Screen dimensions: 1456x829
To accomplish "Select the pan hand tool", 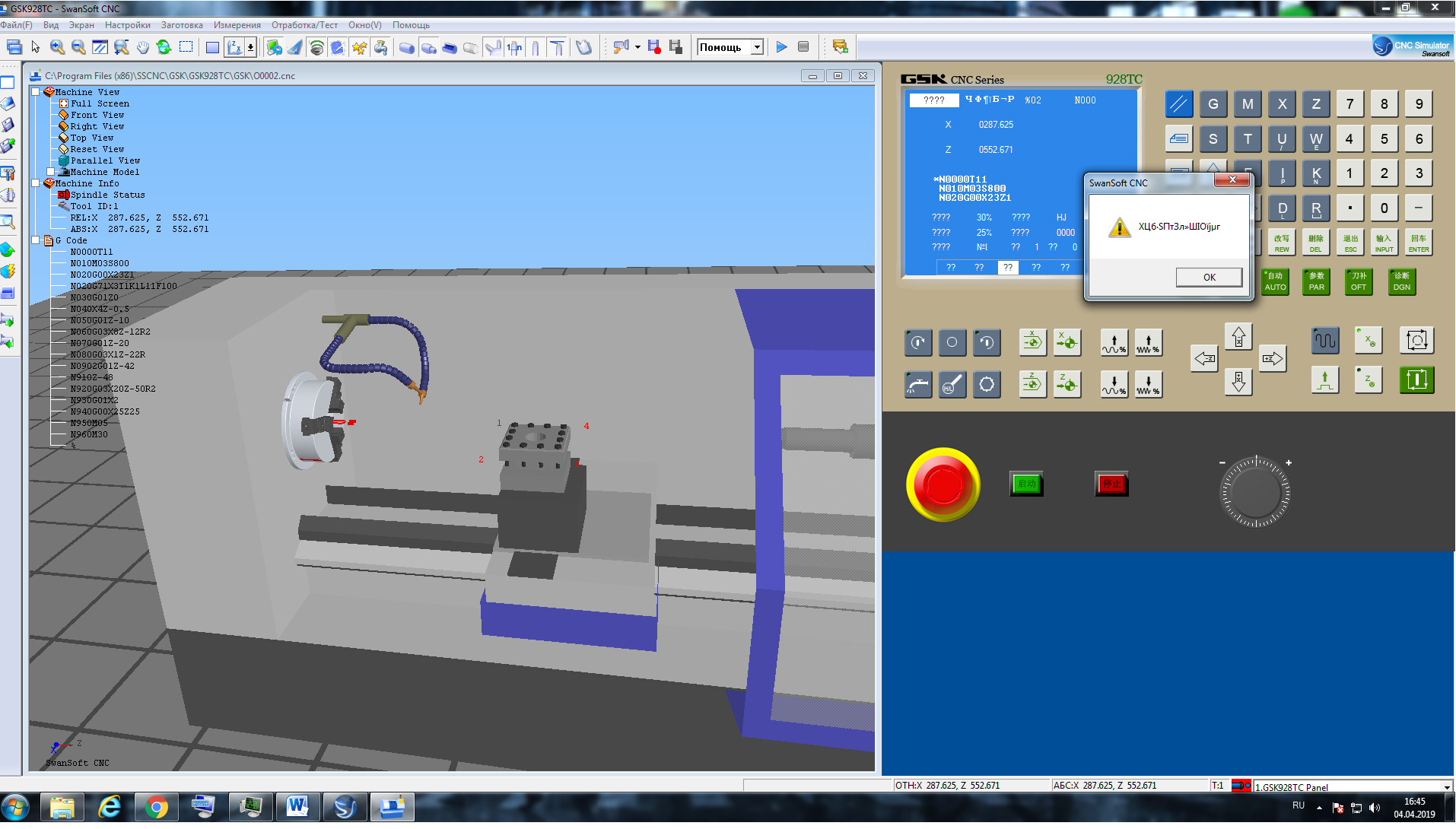I will point(143,47).
